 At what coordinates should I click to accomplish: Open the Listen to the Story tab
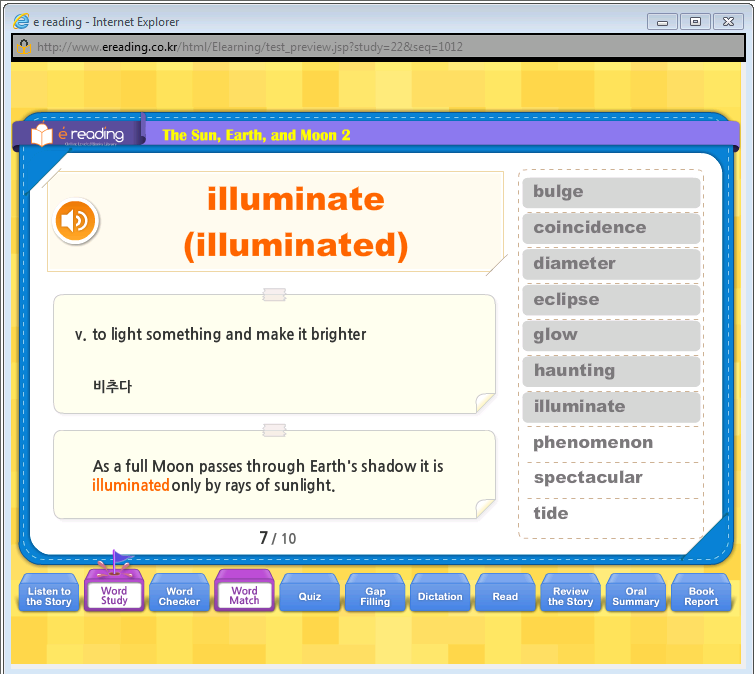49,593
